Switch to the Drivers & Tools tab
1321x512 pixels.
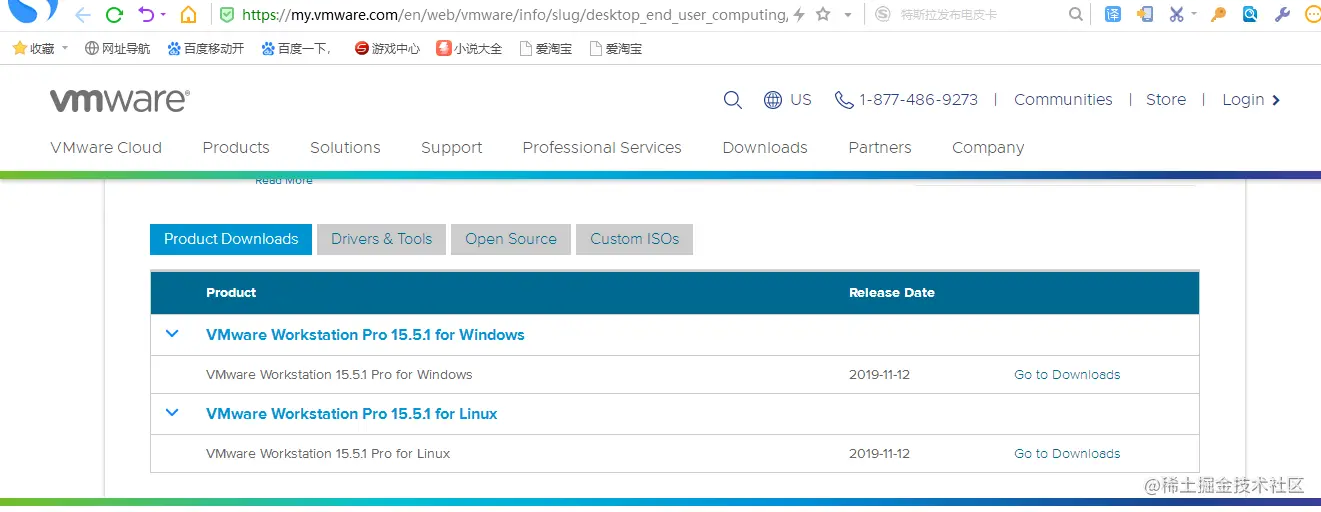(382, 239)
